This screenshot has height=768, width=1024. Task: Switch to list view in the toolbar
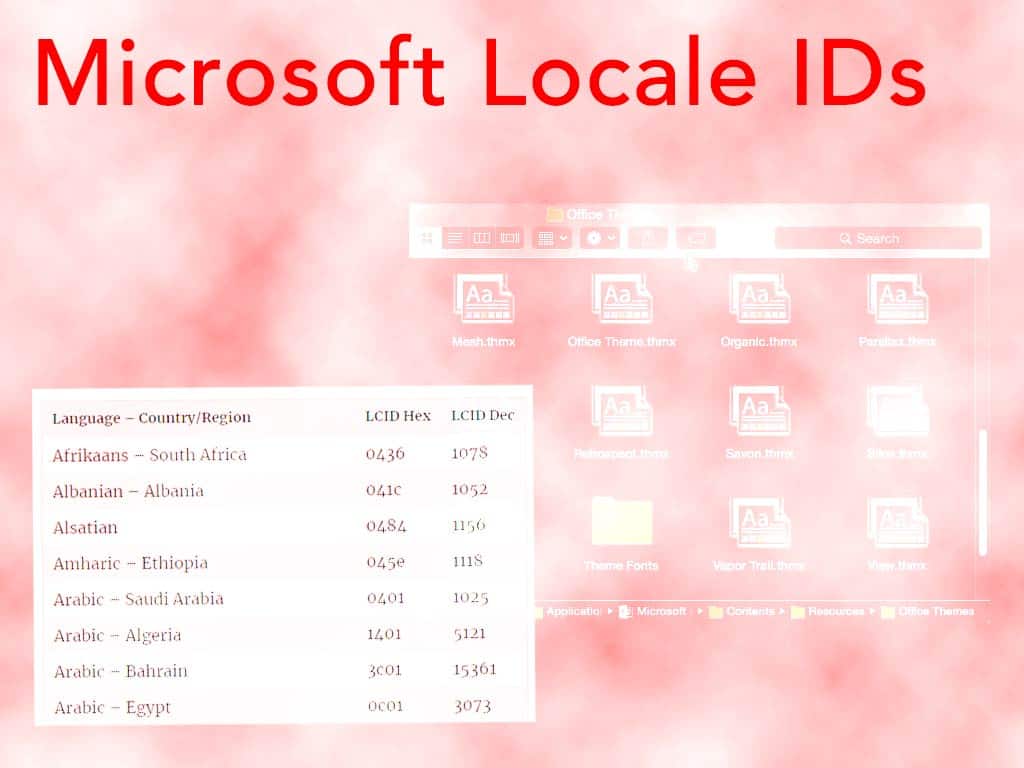pyautogui.click(x=455, y=238)
